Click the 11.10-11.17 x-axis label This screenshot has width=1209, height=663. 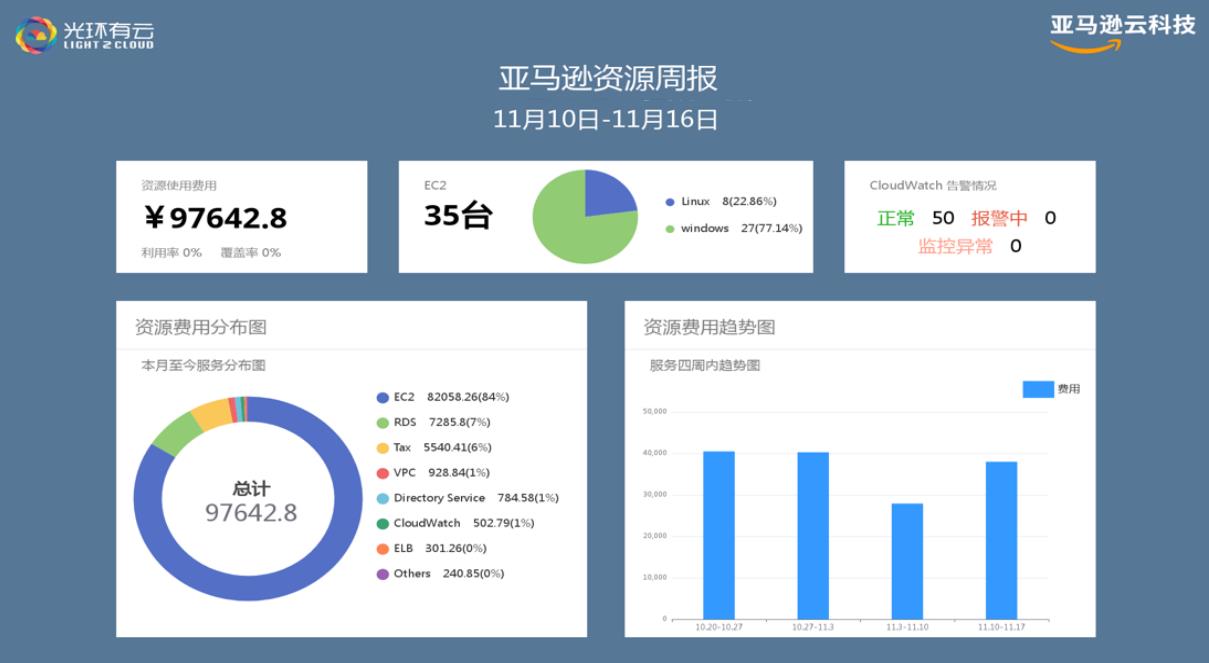pyautogui.click(x=1001, y=628)
